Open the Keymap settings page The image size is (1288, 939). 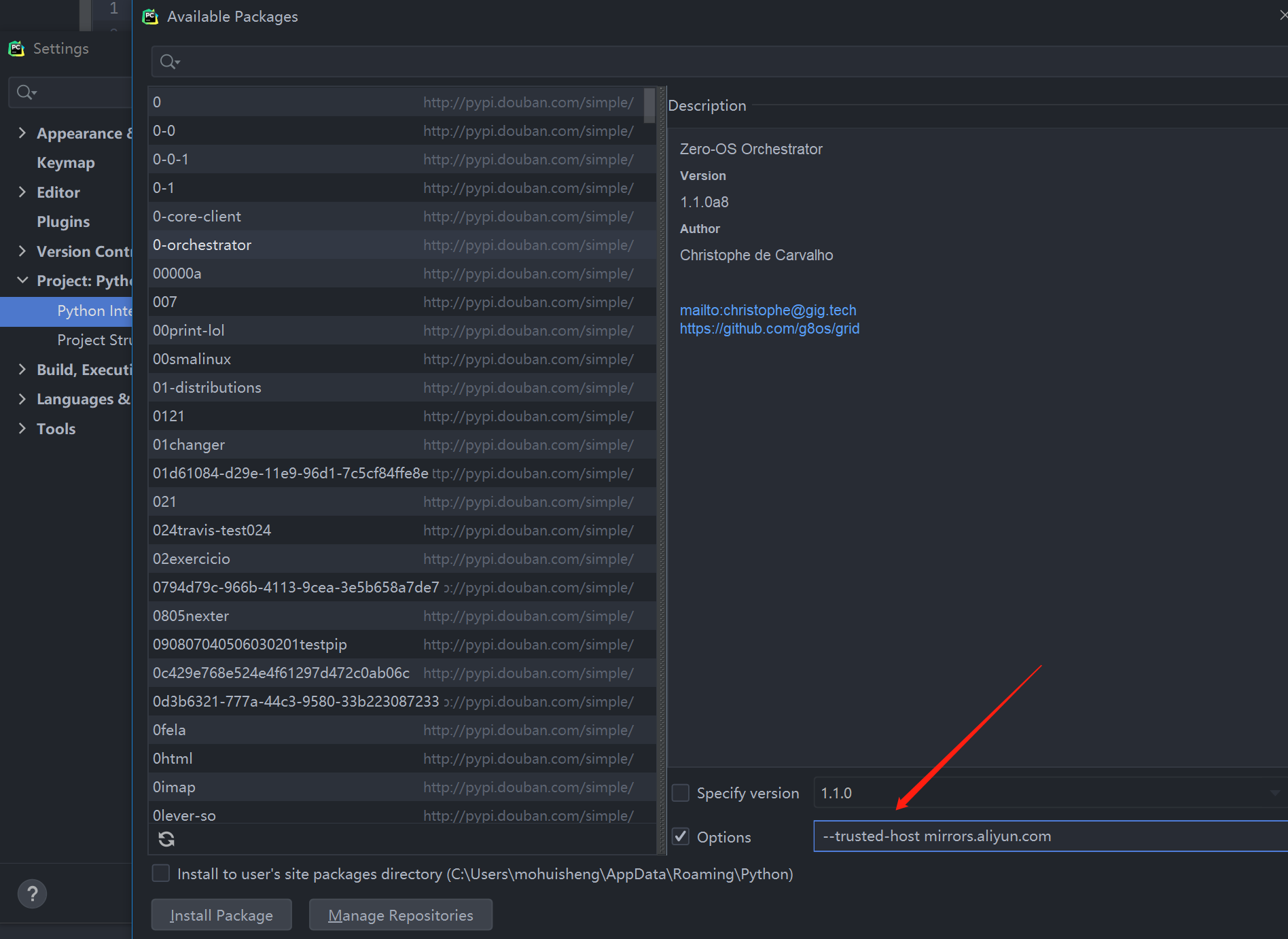click(x=66, y=162)
